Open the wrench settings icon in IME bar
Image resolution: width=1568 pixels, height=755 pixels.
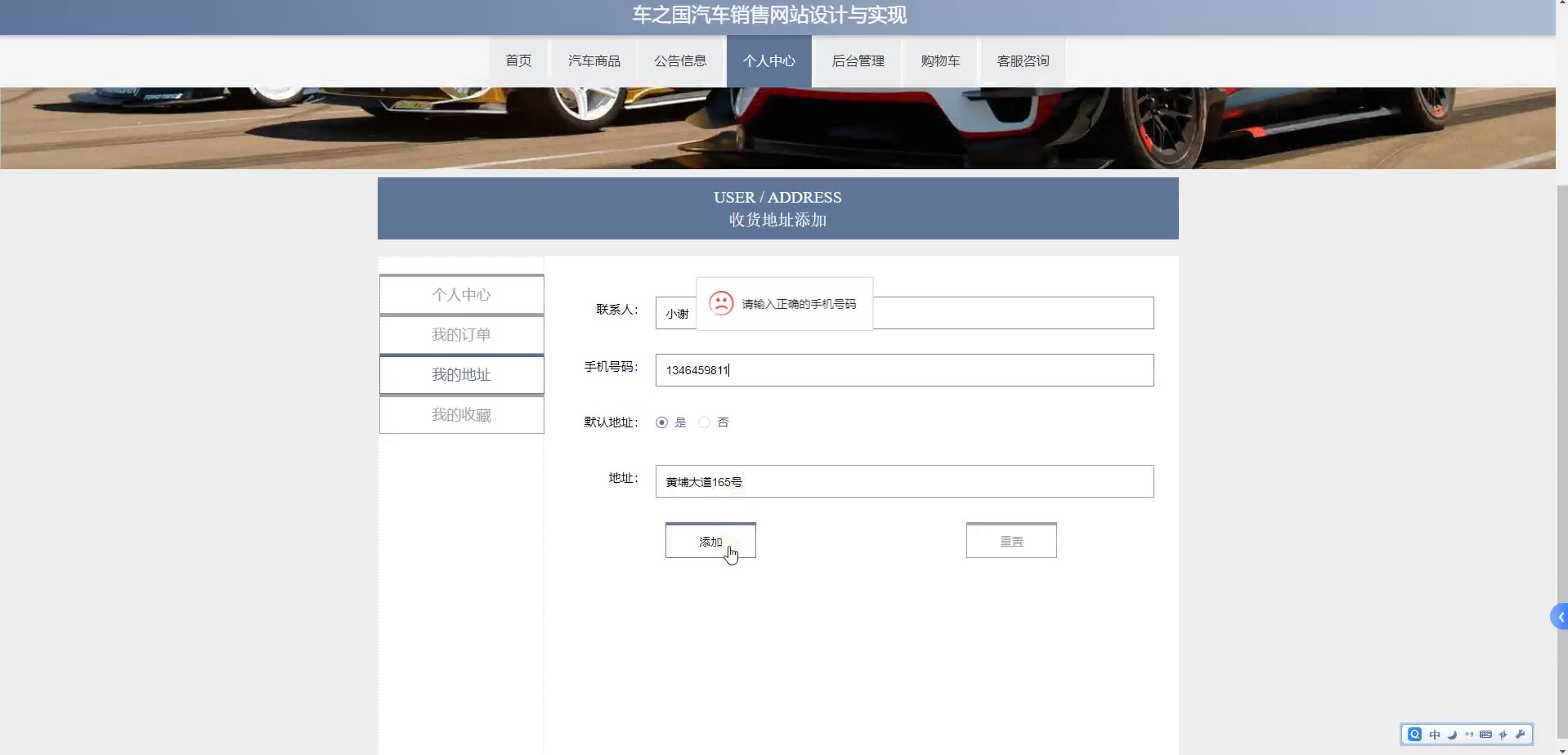1521,734
